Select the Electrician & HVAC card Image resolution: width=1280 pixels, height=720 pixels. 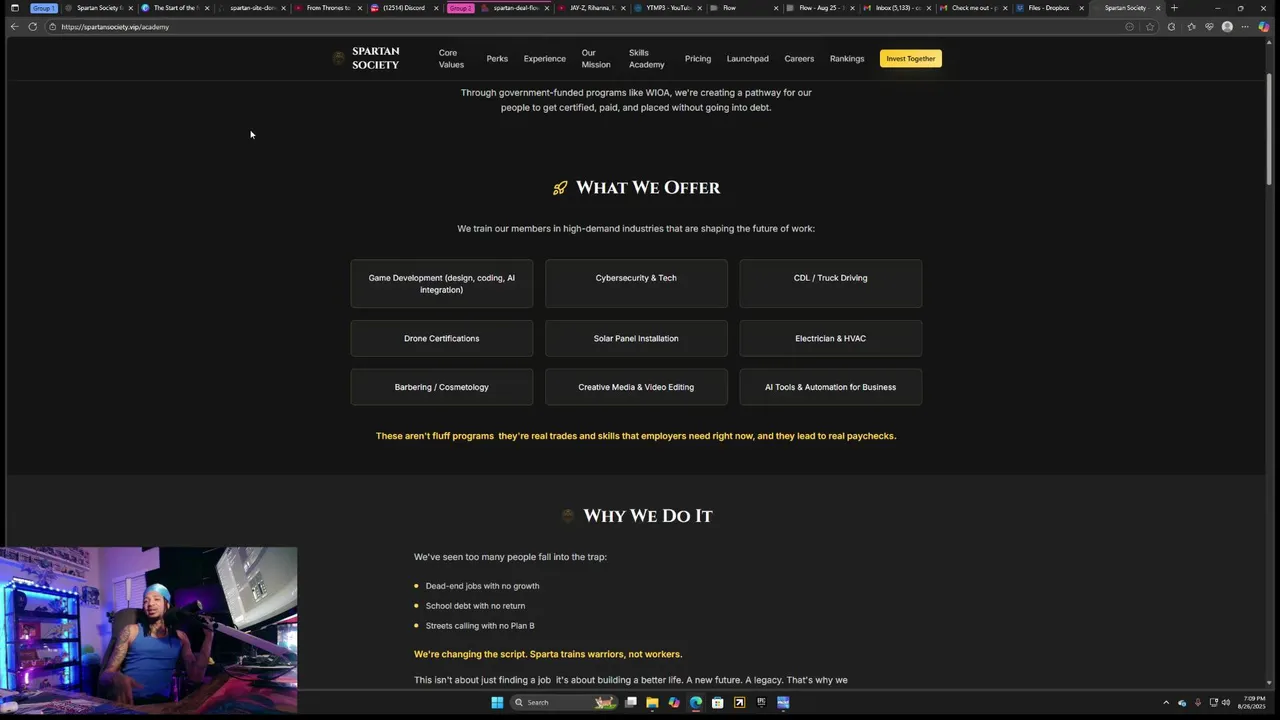point(830,339)
